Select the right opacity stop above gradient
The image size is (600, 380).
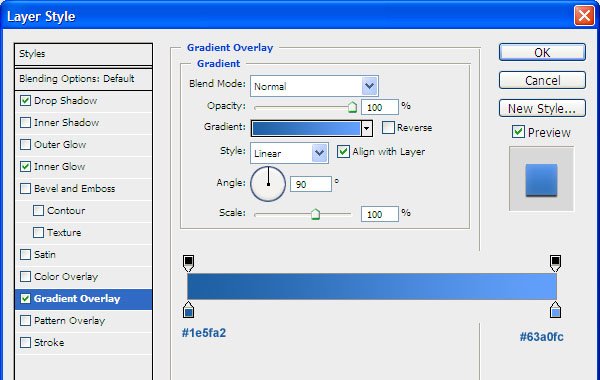coord(555,263)
